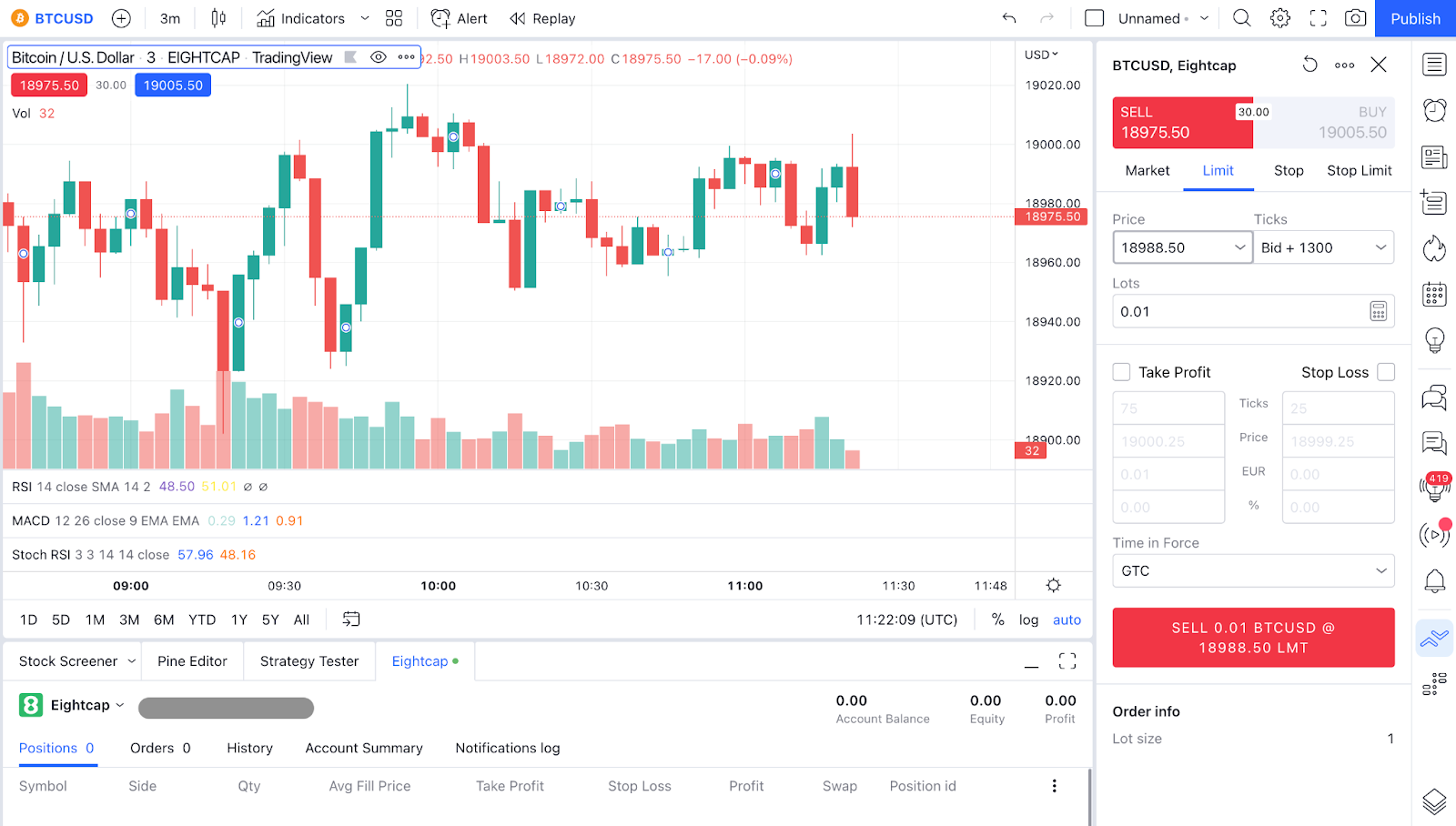
Task: Open the USD currency dropdown on price axis
Action: point(1041,55)
